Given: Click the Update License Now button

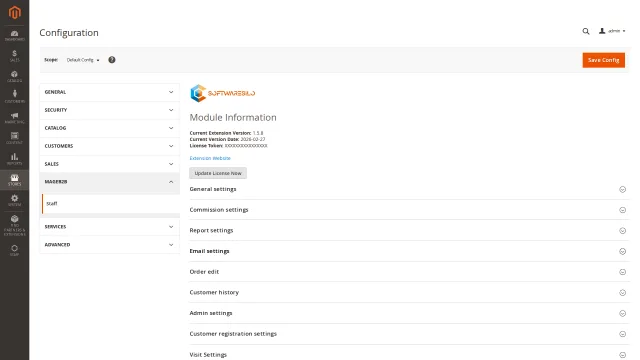Looking at the screenshot, I should point(218,173).
